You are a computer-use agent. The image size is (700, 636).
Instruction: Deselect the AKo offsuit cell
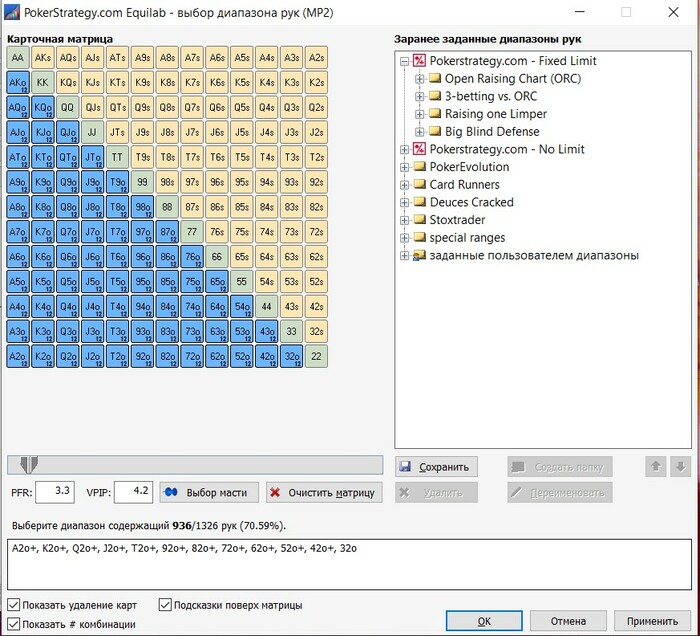18,83
